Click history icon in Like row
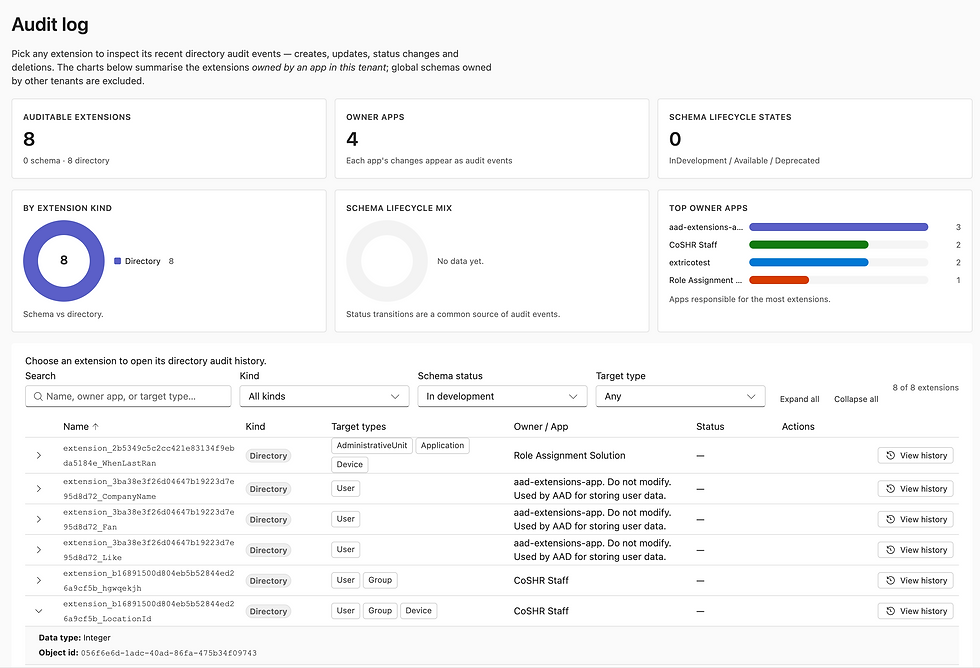The width and height of the screenshot is (980, 668). (891, 550)
